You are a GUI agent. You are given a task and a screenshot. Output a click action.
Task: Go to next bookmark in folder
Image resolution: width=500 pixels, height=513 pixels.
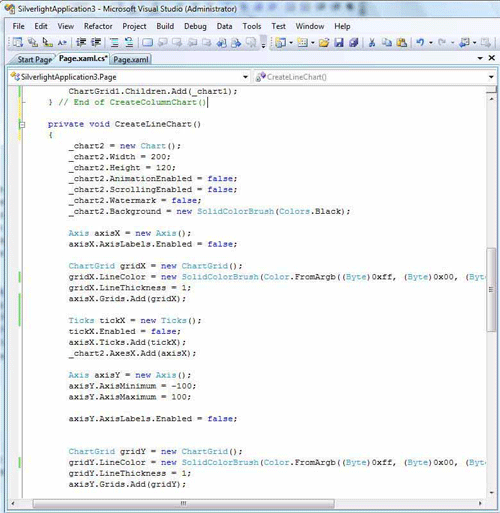tap(207, 42)
